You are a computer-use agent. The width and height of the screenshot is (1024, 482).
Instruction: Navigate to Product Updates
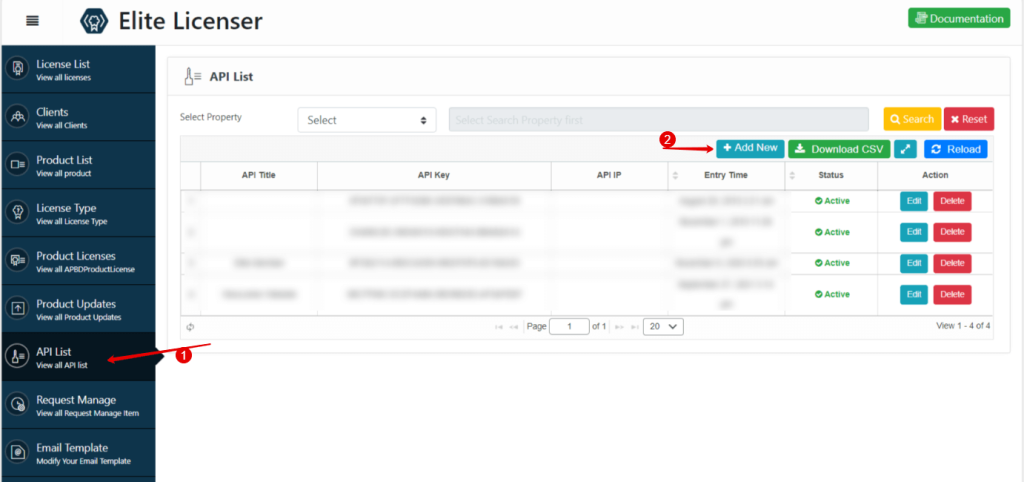coord(78,308)
